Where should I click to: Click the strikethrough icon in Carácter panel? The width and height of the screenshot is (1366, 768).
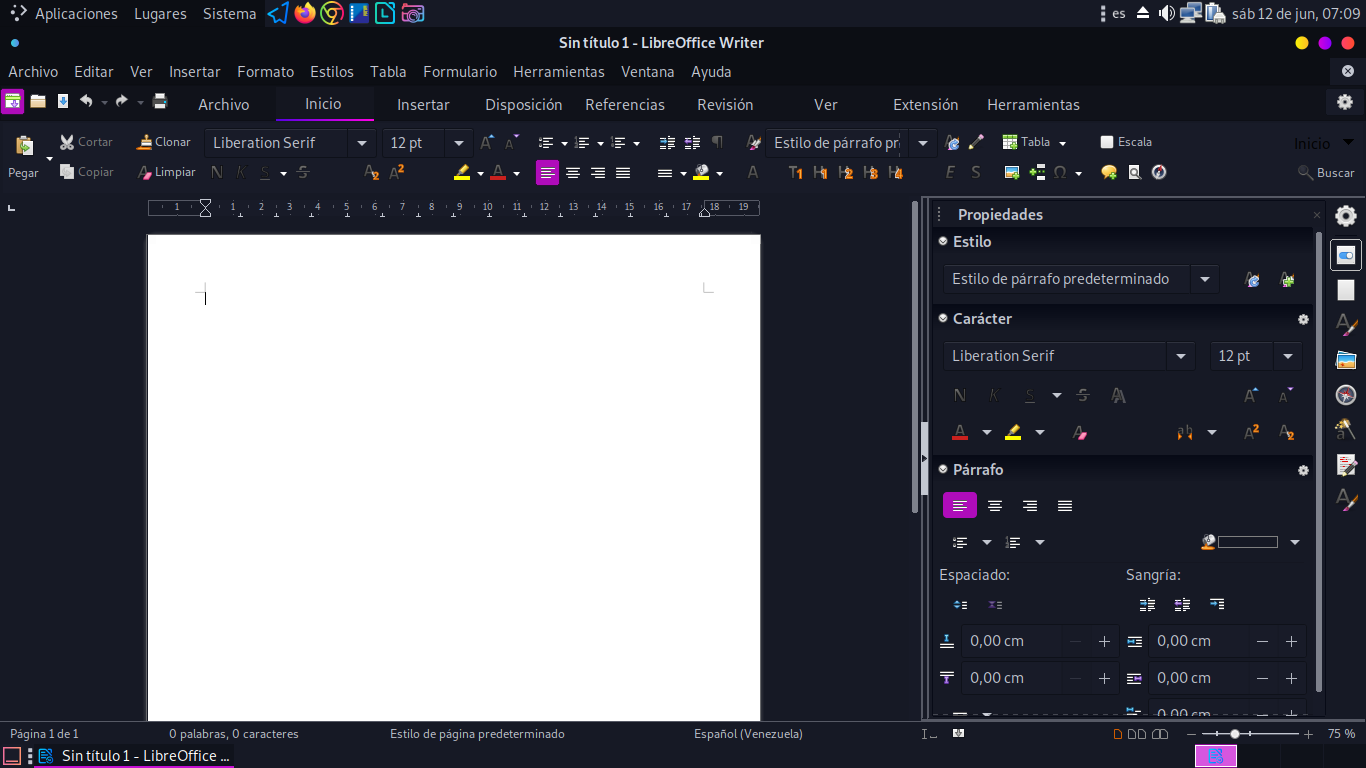[1083, 395]
